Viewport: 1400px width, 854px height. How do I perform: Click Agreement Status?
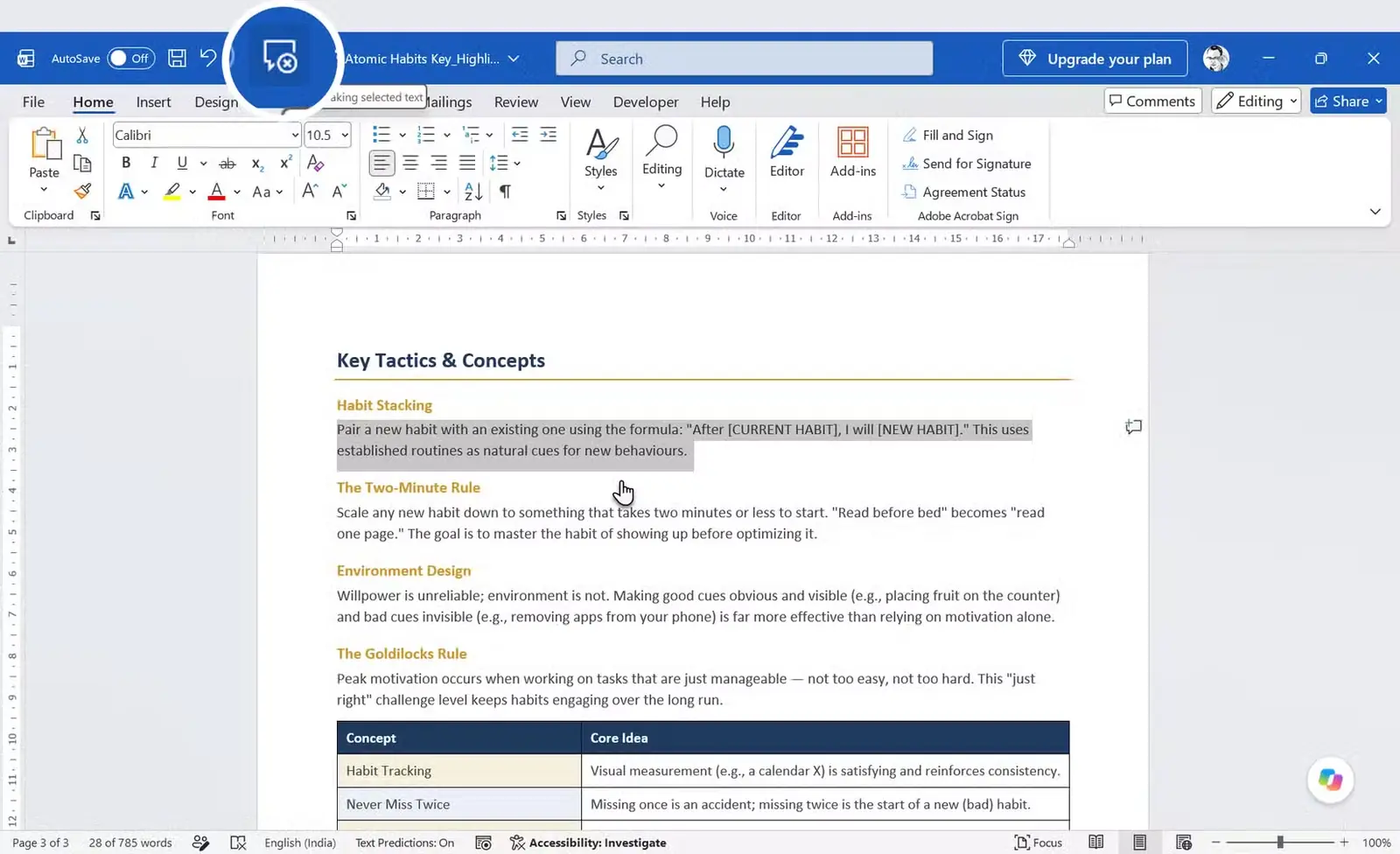coord(964,192)
